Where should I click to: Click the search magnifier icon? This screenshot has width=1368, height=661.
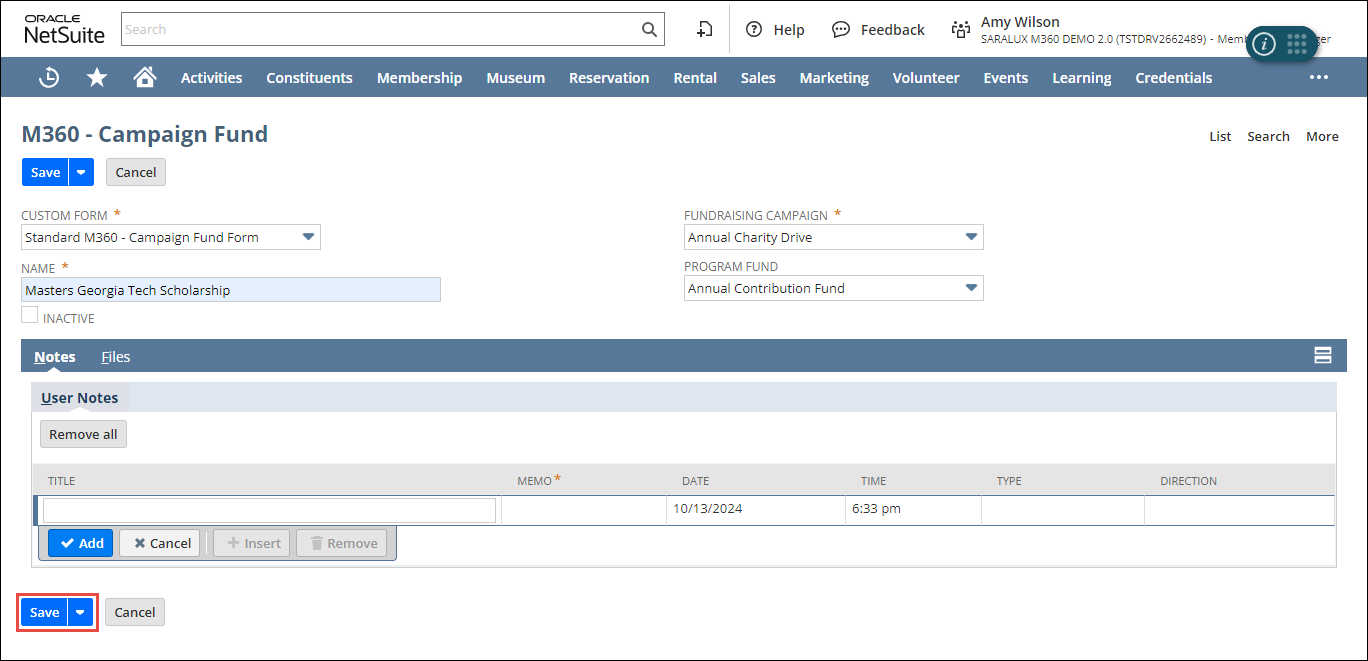tap(649, 30)
